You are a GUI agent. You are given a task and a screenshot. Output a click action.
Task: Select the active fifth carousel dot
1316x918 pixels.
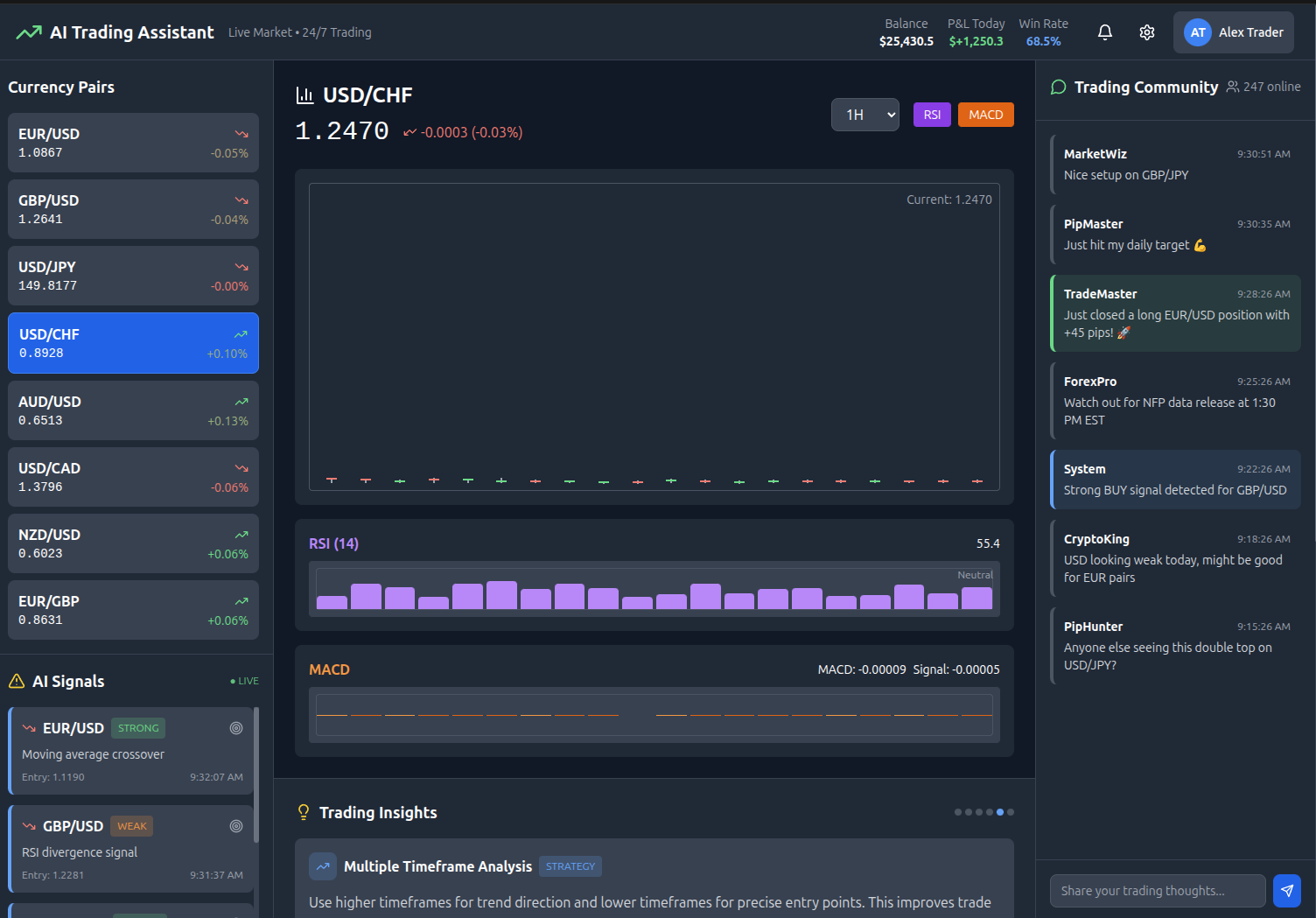[1000, 812]
